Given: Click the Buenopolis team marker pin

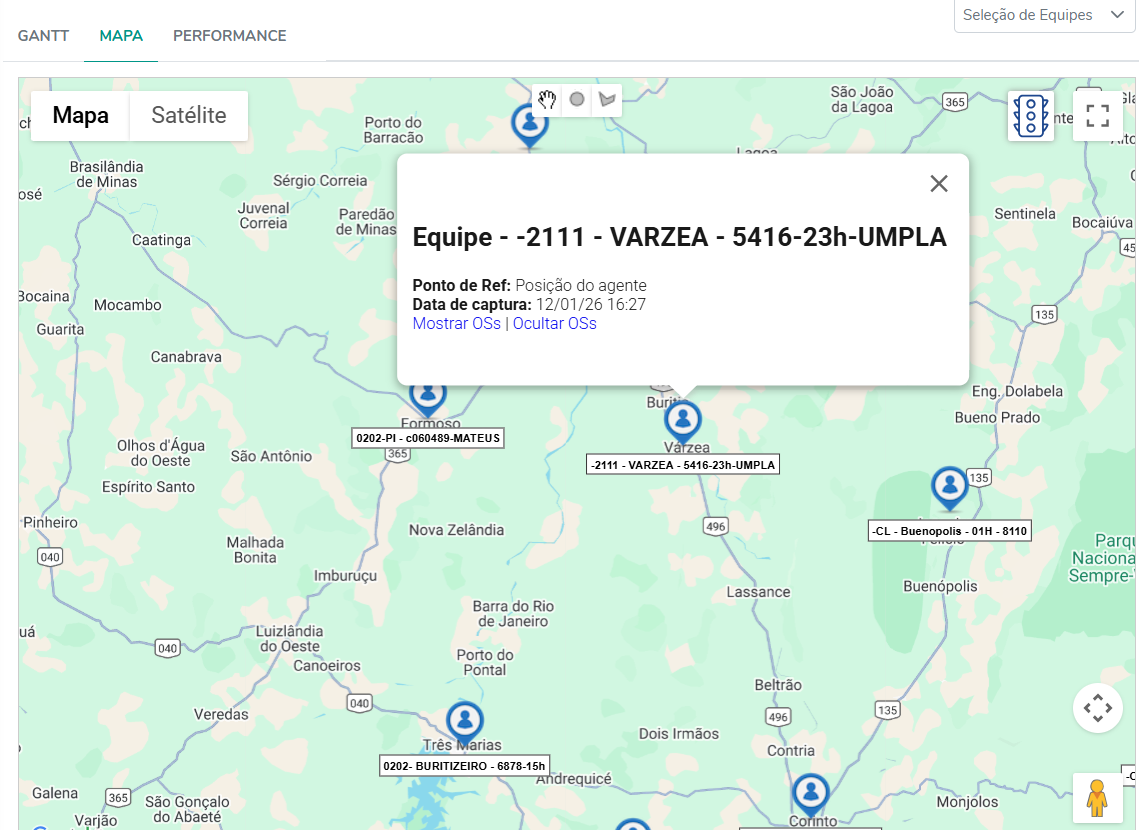Looking at the screenshot, I should point(948,487).
